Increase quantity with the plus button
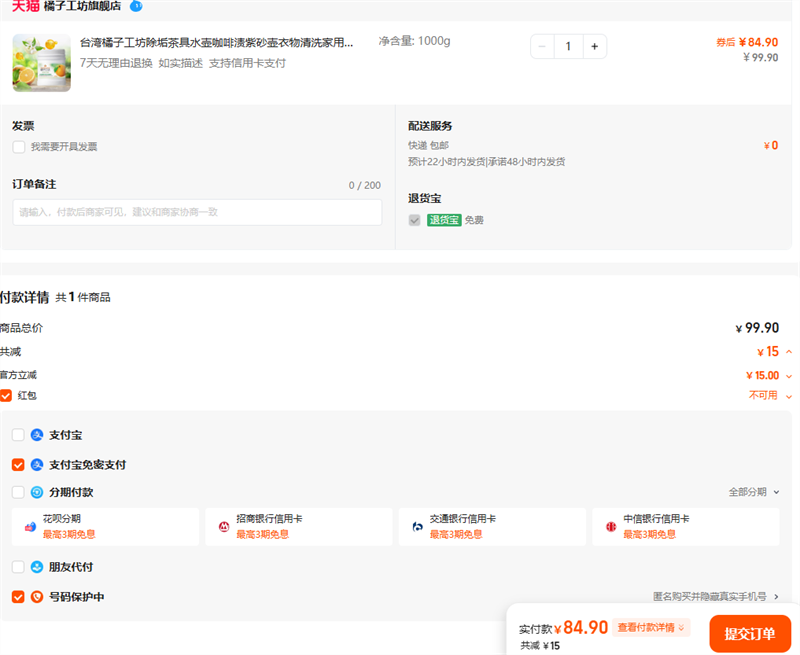Viewport: 800px width, 655px height. 594,46
